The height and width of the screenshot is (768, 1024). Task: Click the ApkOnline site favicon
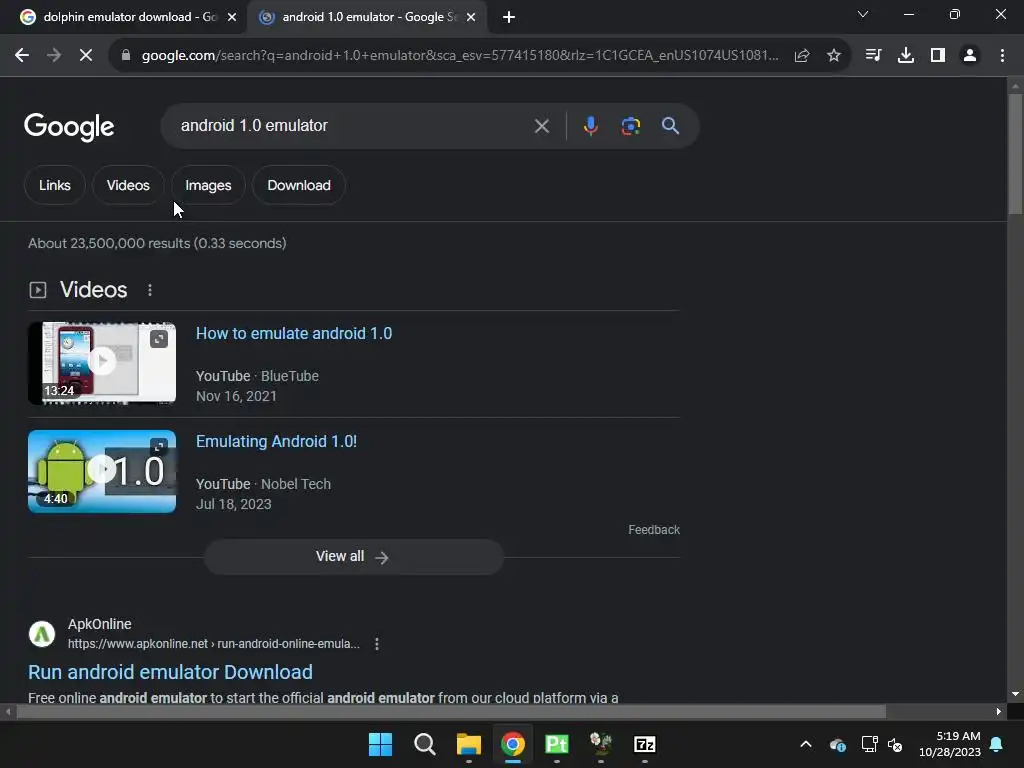pyautogui.click(x=42, y=633)
